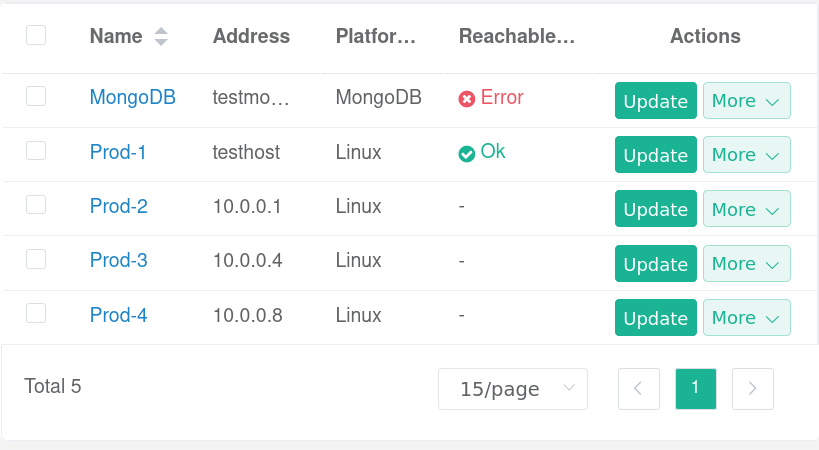The image size is (819, 450).
Task: Open the 15/page size dropdown
Action: 512,389
